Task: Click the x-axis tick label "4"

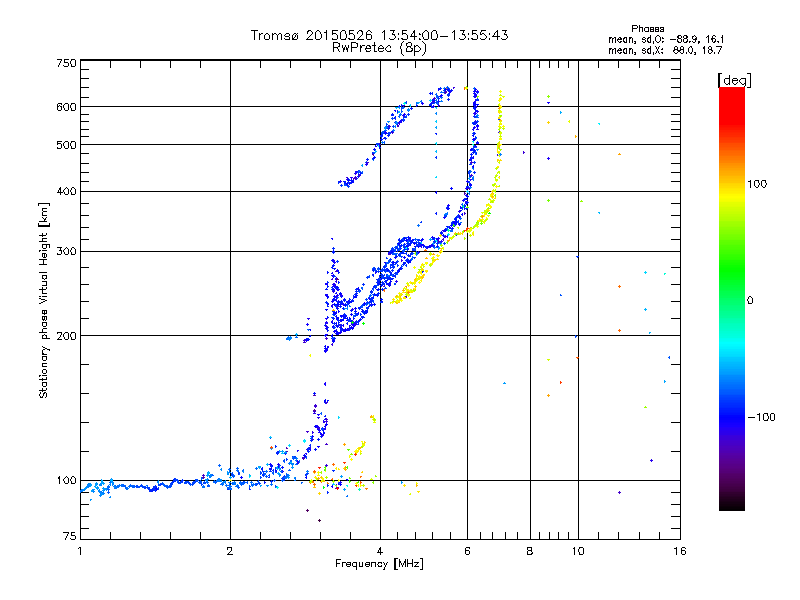Action: tap(380, 551)
